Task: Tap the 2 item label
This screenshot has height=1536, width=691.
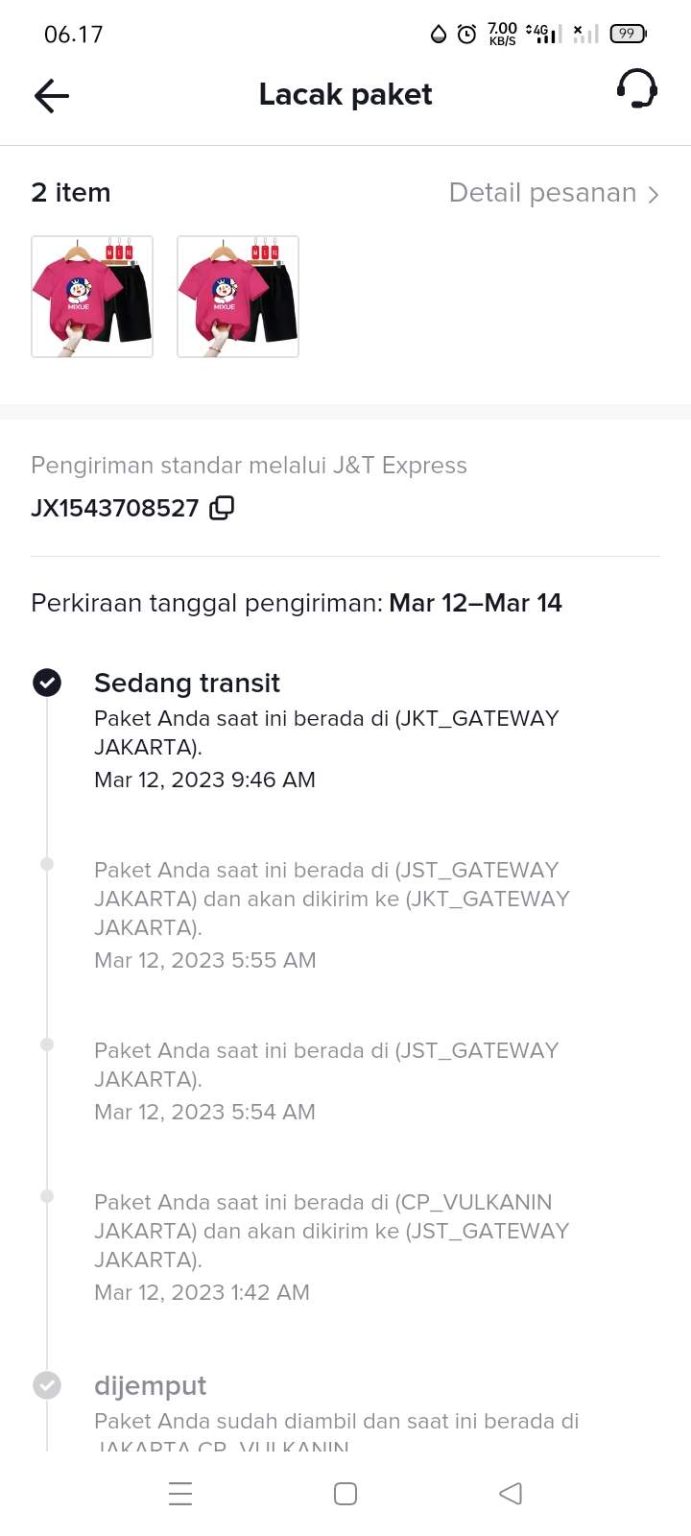Action: coord(70,192)
